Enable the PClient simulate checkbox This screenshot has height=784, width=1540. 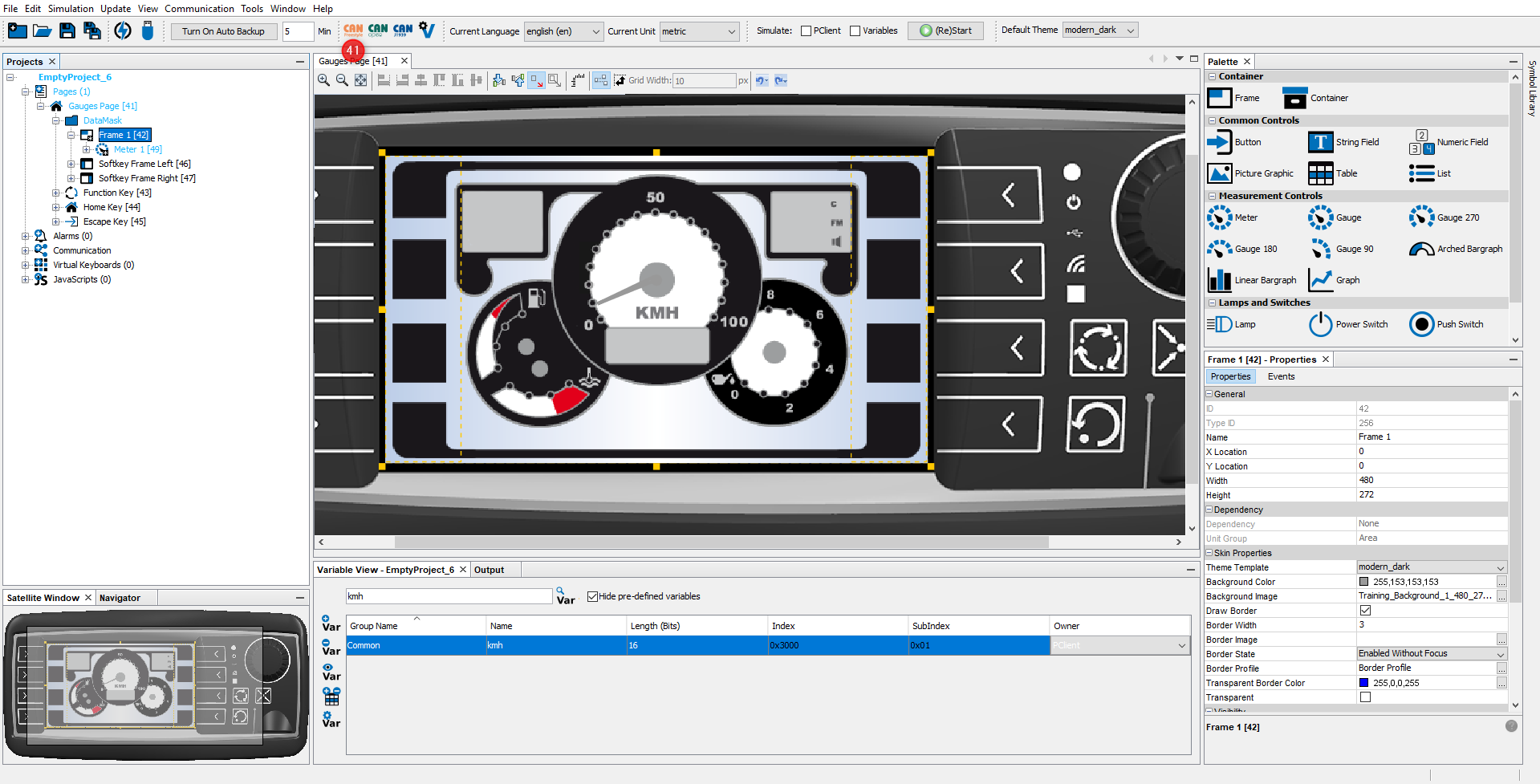(x=806, y=31)
